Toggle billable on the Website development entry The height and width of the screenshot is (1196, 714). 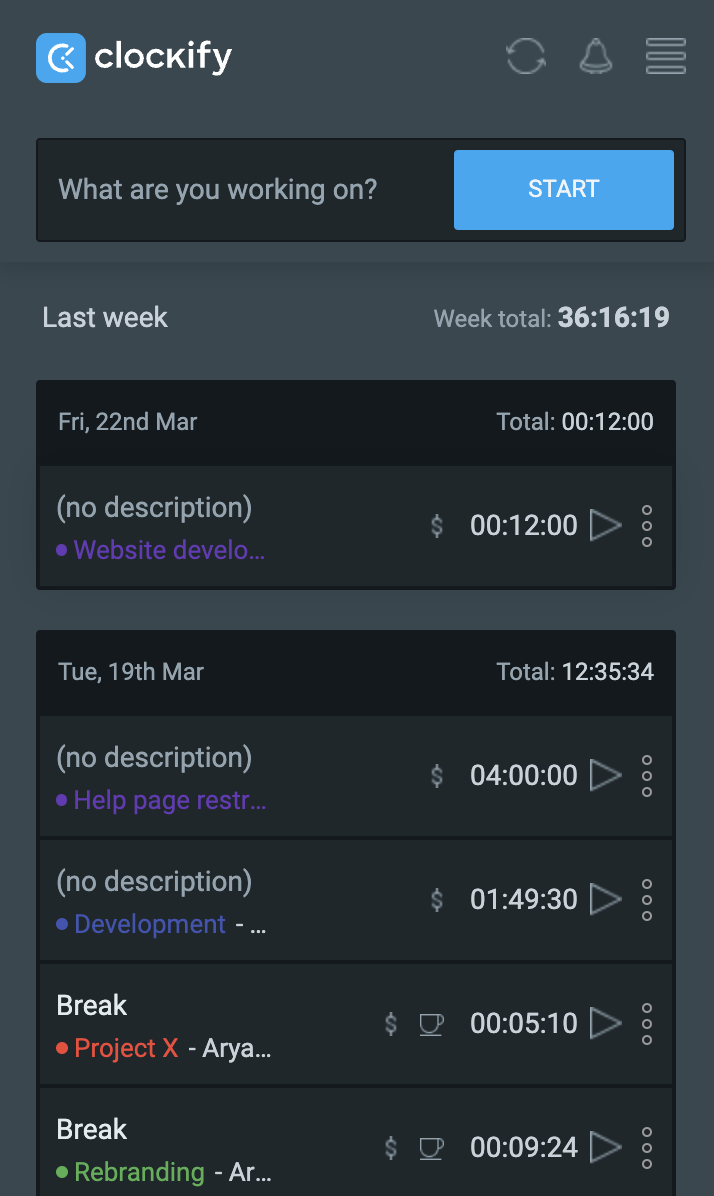coord(437,526)
